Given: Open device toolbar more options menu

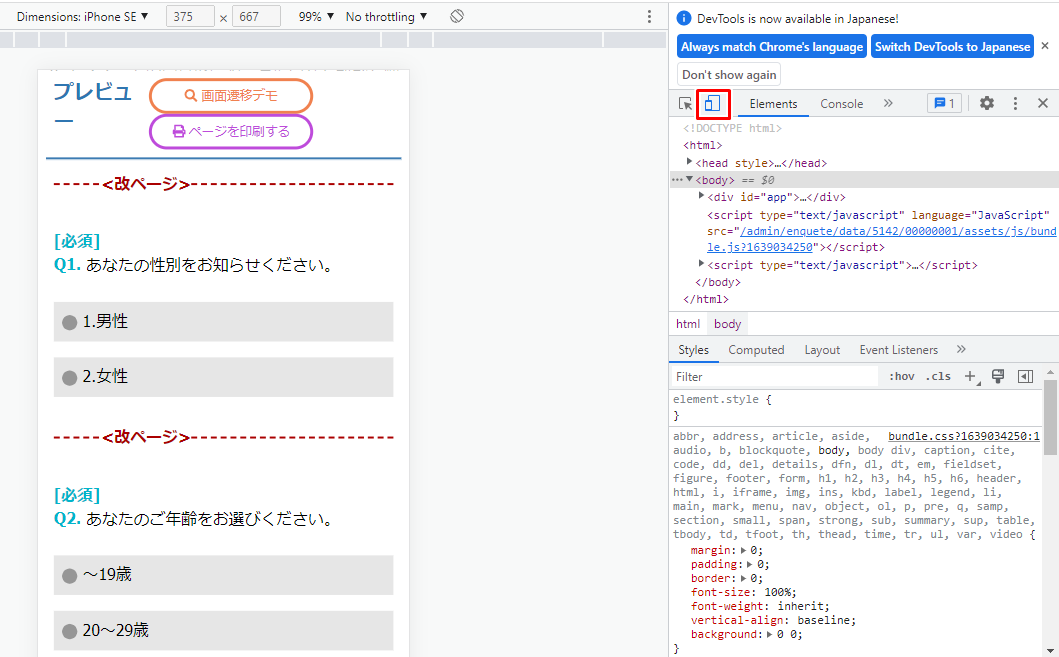Looking at the screenshot, I should [x=649, y=16].
